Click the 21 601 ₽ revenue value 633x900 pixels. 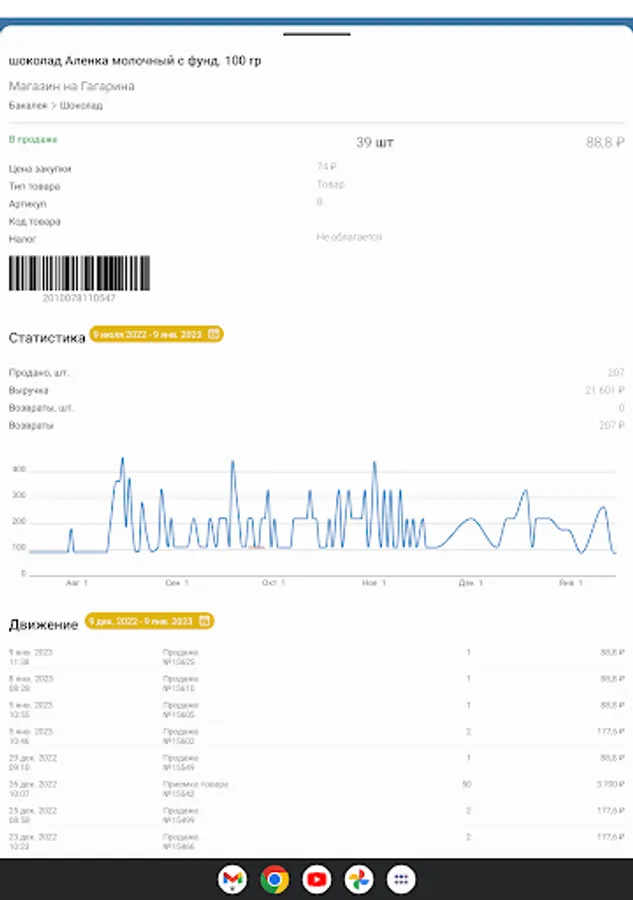(x=605, y=390)
